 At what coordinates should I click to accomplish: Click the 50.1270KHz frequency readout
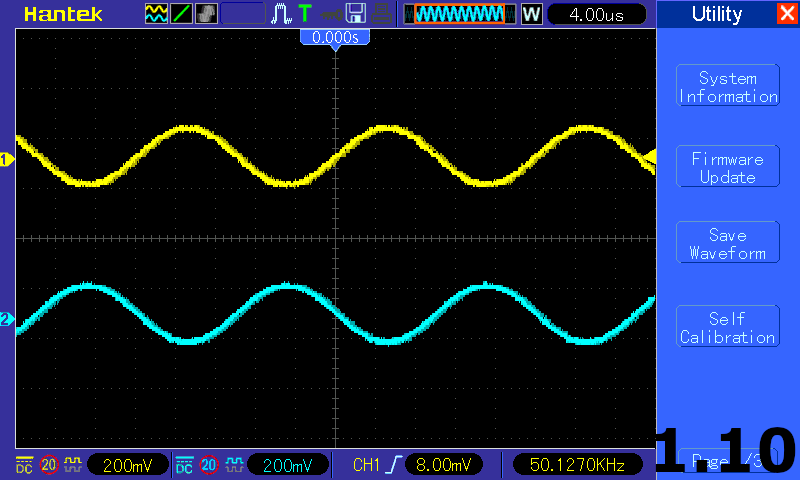pyautogui.click(x=577, y=465)
